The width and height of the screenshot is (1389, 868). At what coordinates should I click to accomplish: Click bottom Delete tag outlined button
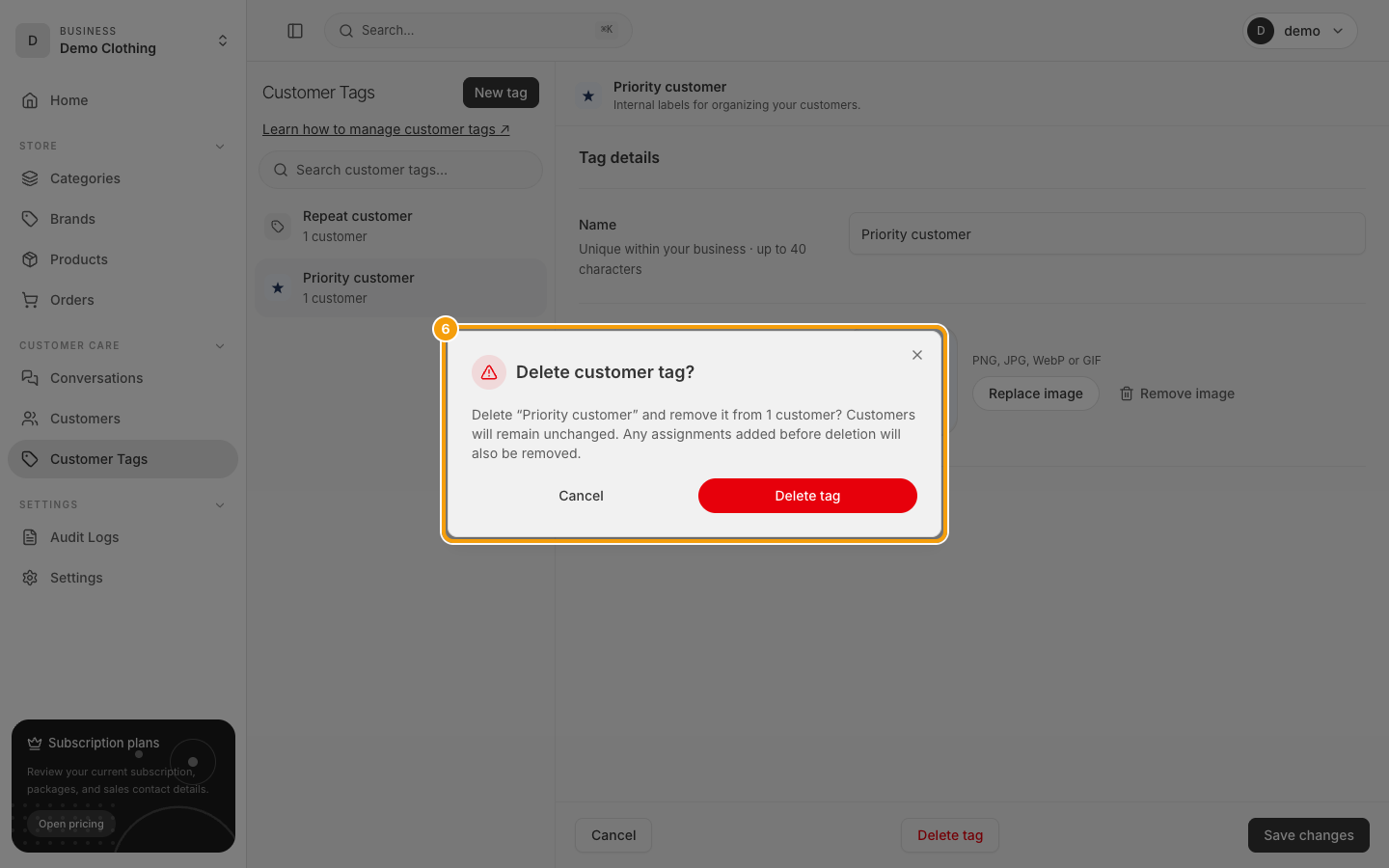[x=950, y=835]
